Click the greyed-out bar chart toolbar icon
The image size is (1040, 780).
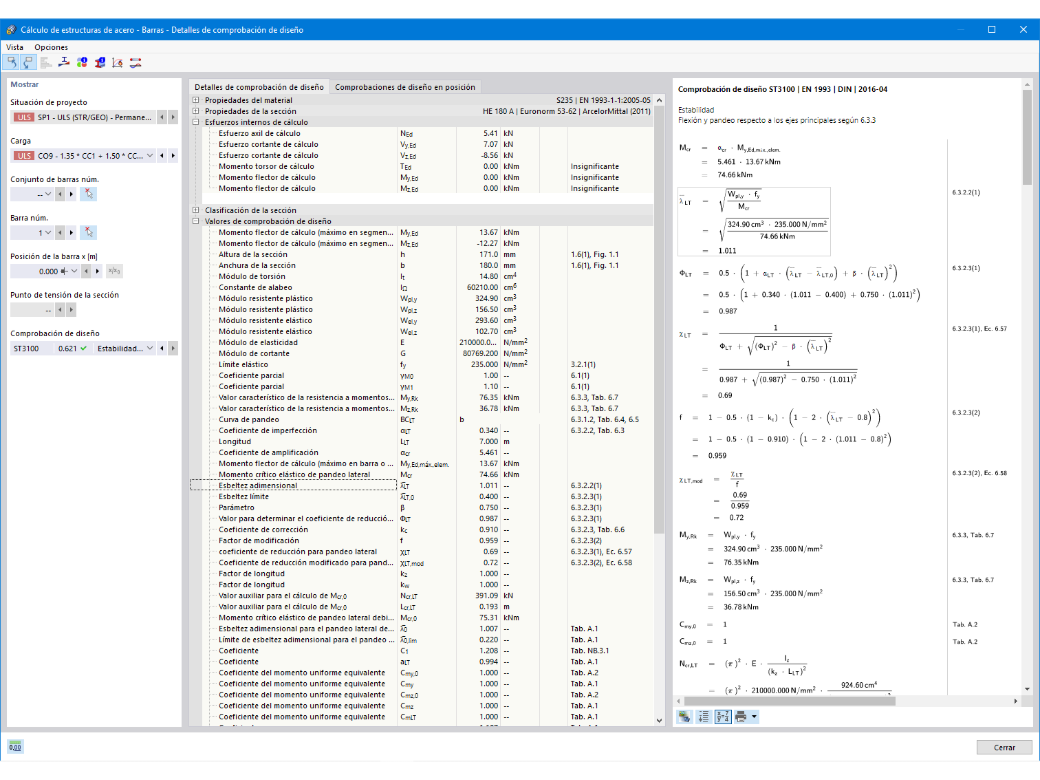click(46, 62)
